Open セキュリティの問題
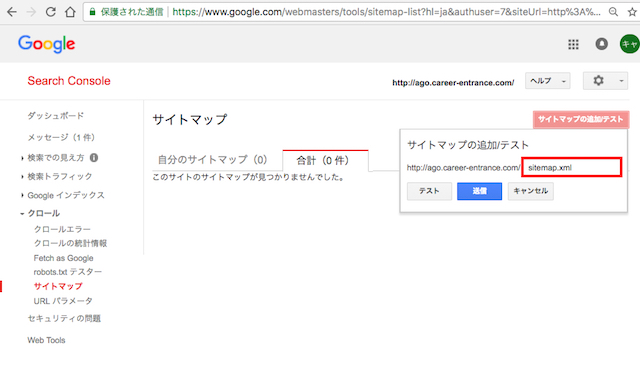Screen dimensions: 640x380 [x=64, y=319]
